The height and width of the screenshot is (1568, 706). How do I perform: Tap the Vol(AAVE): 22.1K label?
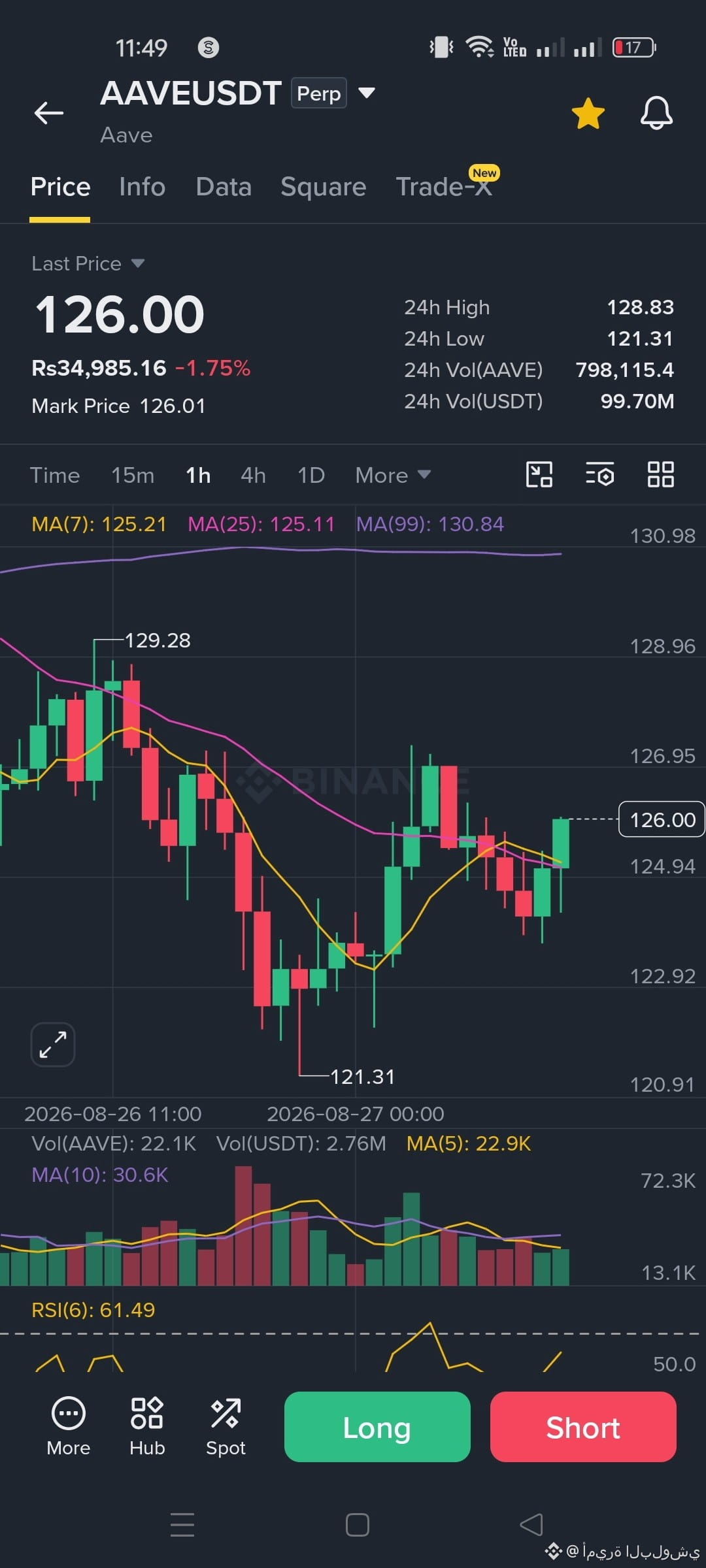click(114, 1143)
